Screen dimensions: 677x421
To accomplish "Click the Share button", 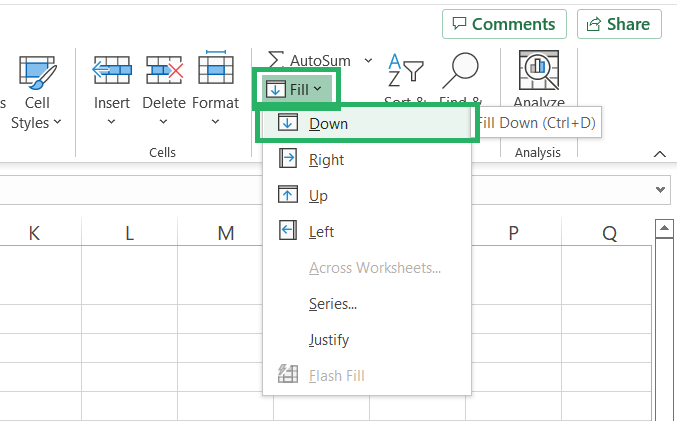I will pos(619,24).
